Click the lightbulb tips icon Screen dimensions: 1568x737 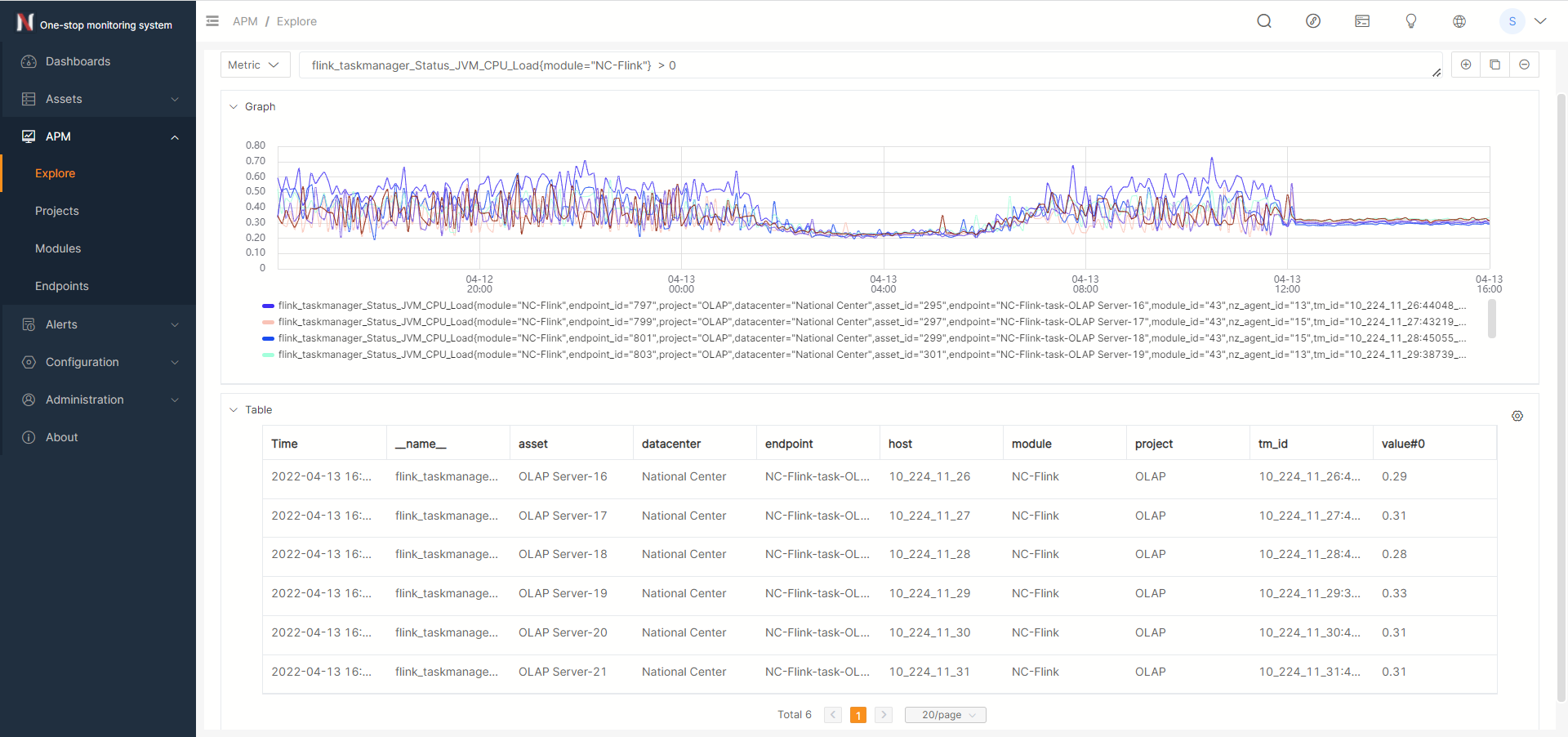tap(1410, 21)
